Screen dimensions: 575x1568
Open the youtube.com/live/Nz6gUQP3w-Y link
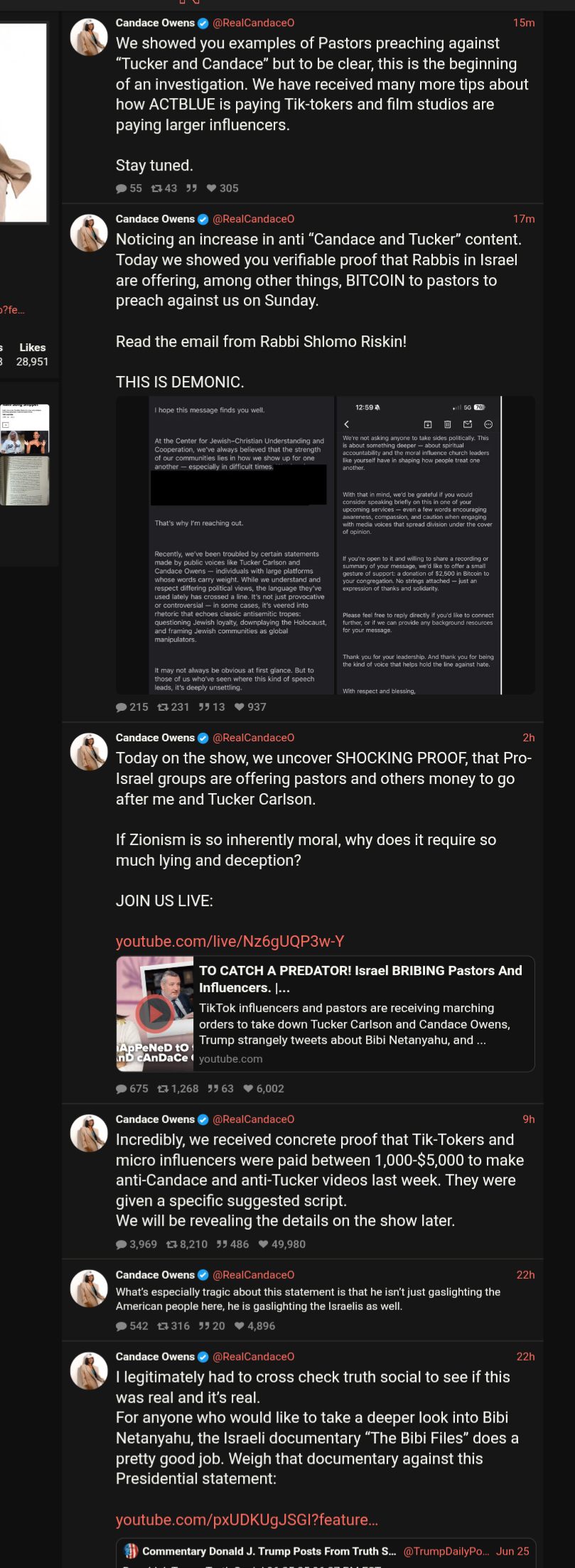[230, 942]
